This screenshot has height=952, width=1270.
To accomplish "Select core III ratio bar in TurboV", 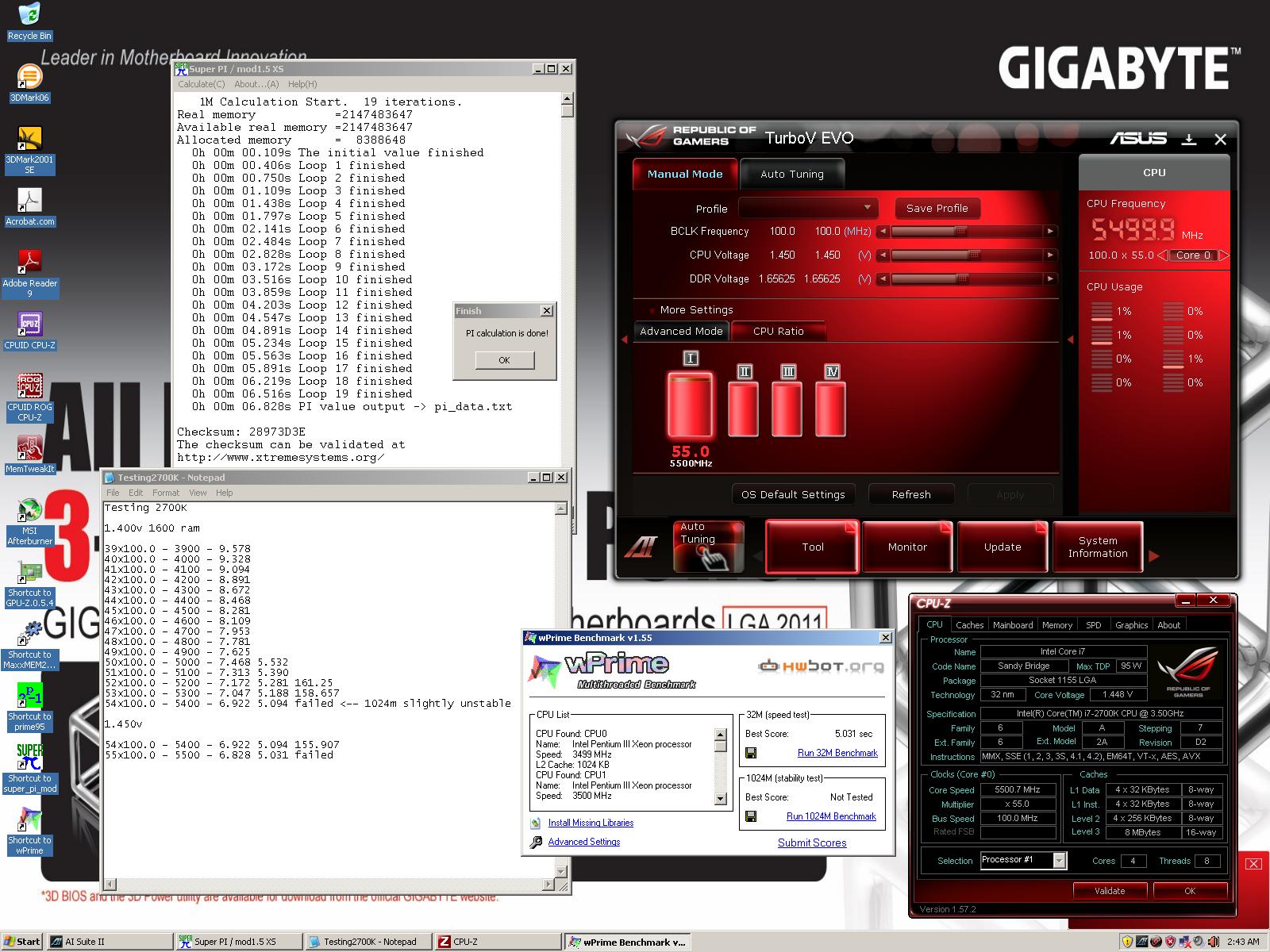I will tap(787, 409).
